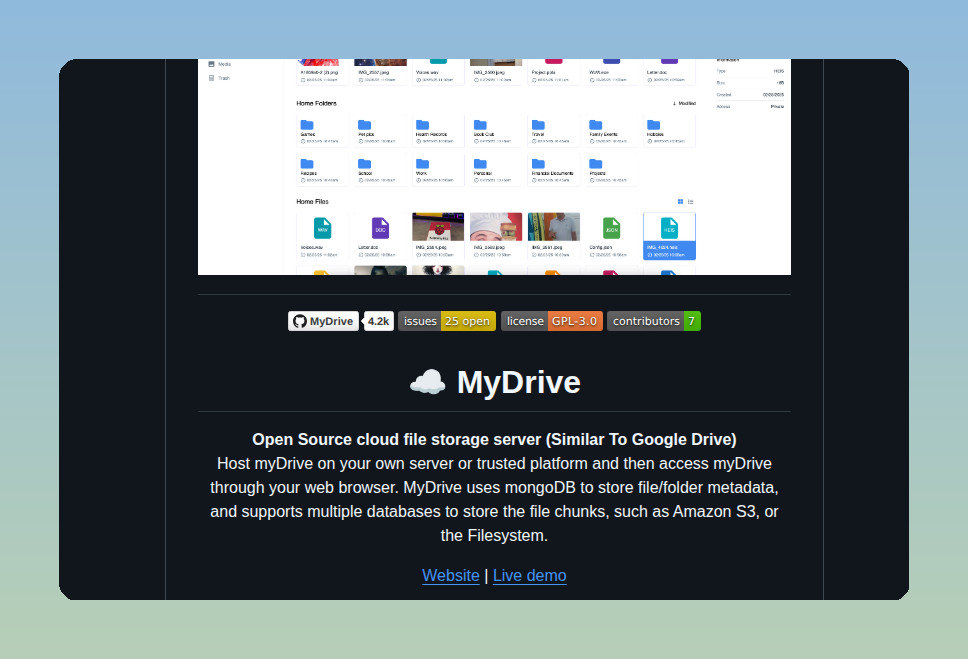Click the Trash sidebar icon

tap(211, 78)
